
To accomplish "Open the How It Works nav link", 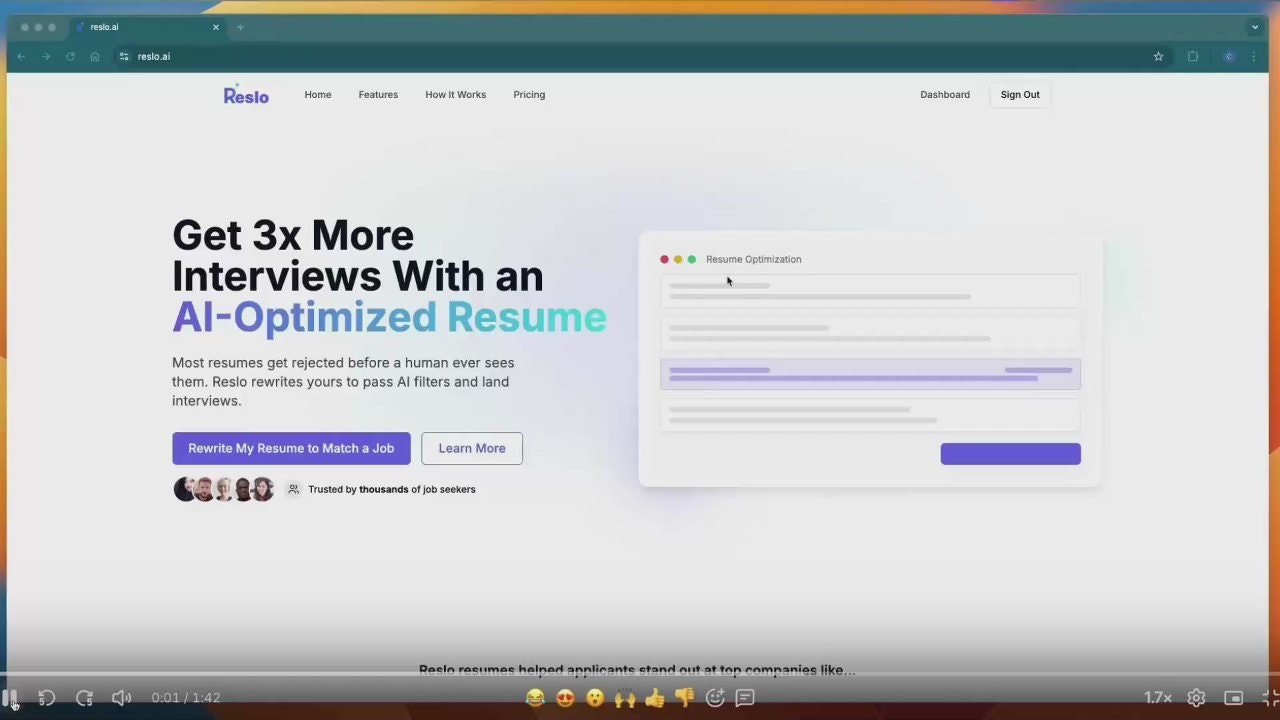I will coord(455,95).
